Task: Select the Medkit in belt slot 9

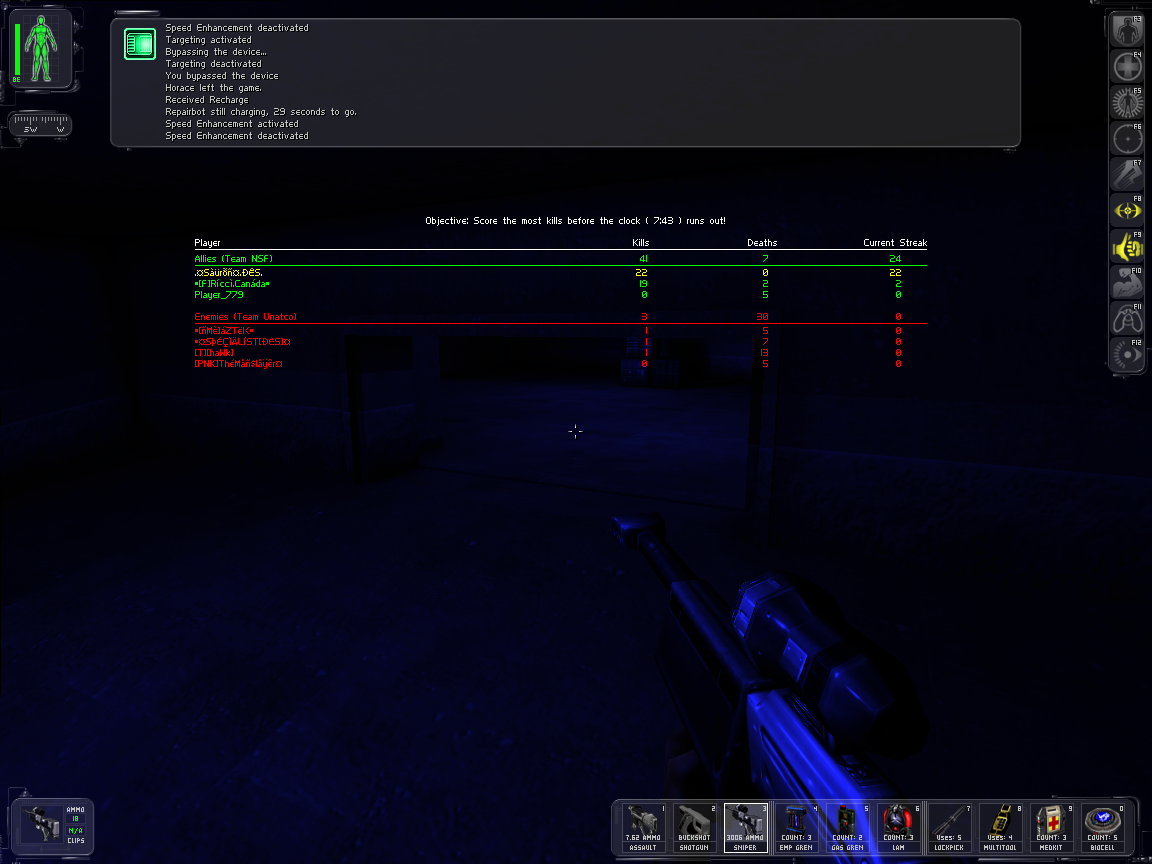Action: (1051, 827)
